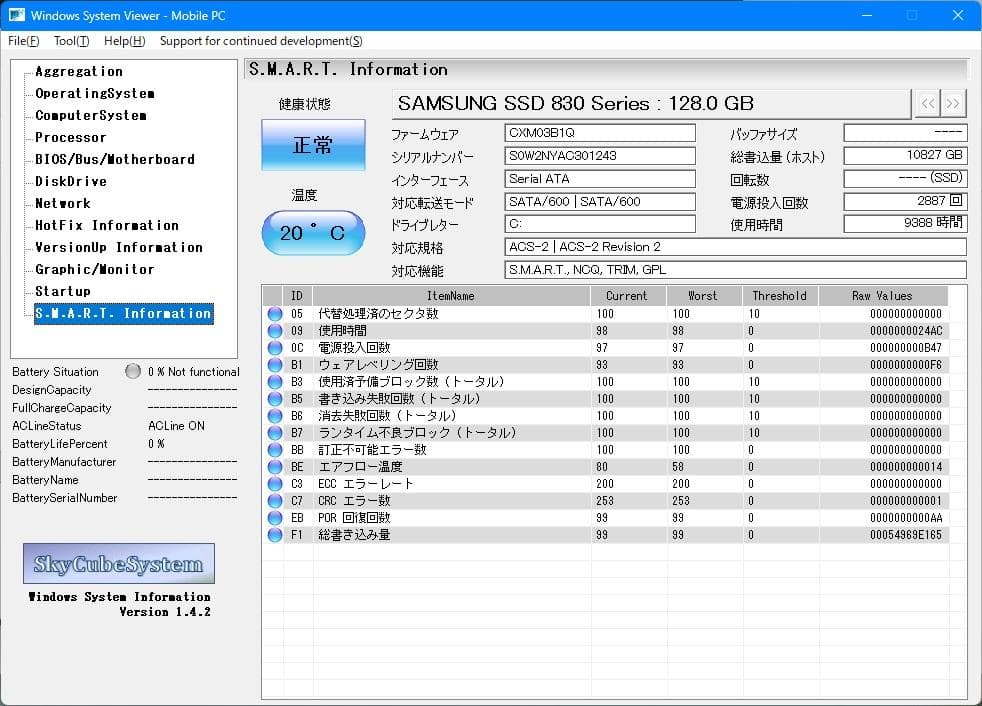
Task: Click the blue icon beside 代替処理済のセクタ数 row
Action: coord(275,312)
